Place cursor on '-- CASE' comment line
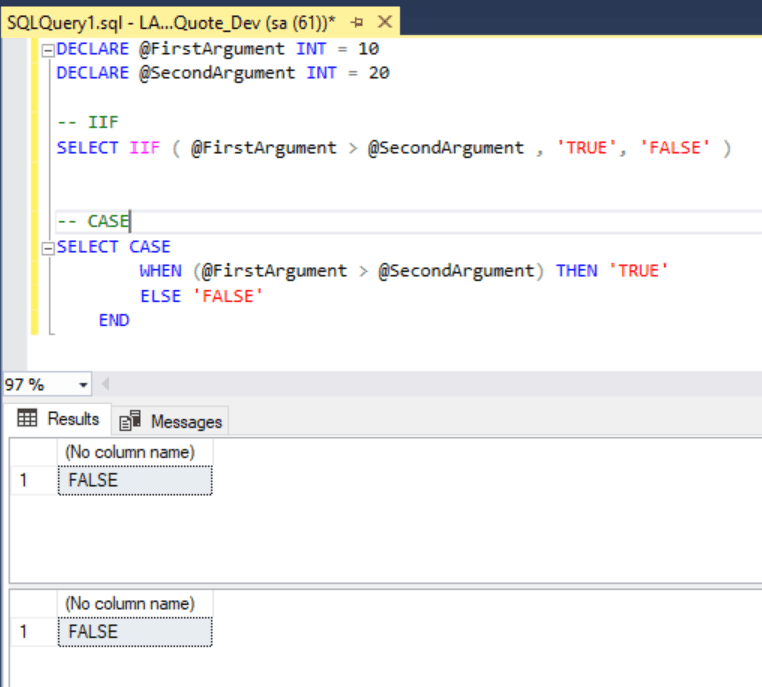Image resolution: width=762 pixels, height=687 pixels. pyautogui.click(x=93, y=222)
